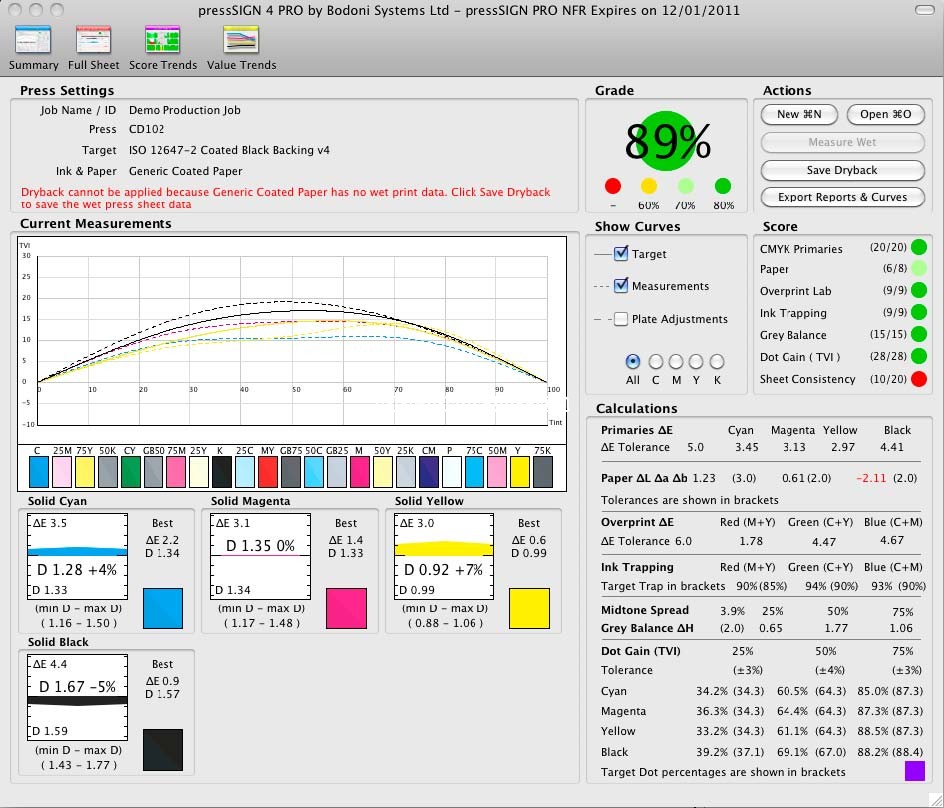This screenshot has width=944, height=808.
Task: Select the M curve radio button
Action: 676,362
